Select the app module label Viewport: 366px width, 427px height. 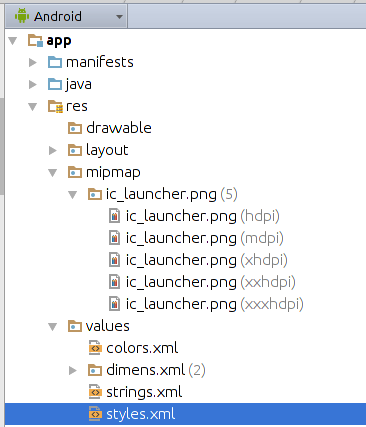59,41
